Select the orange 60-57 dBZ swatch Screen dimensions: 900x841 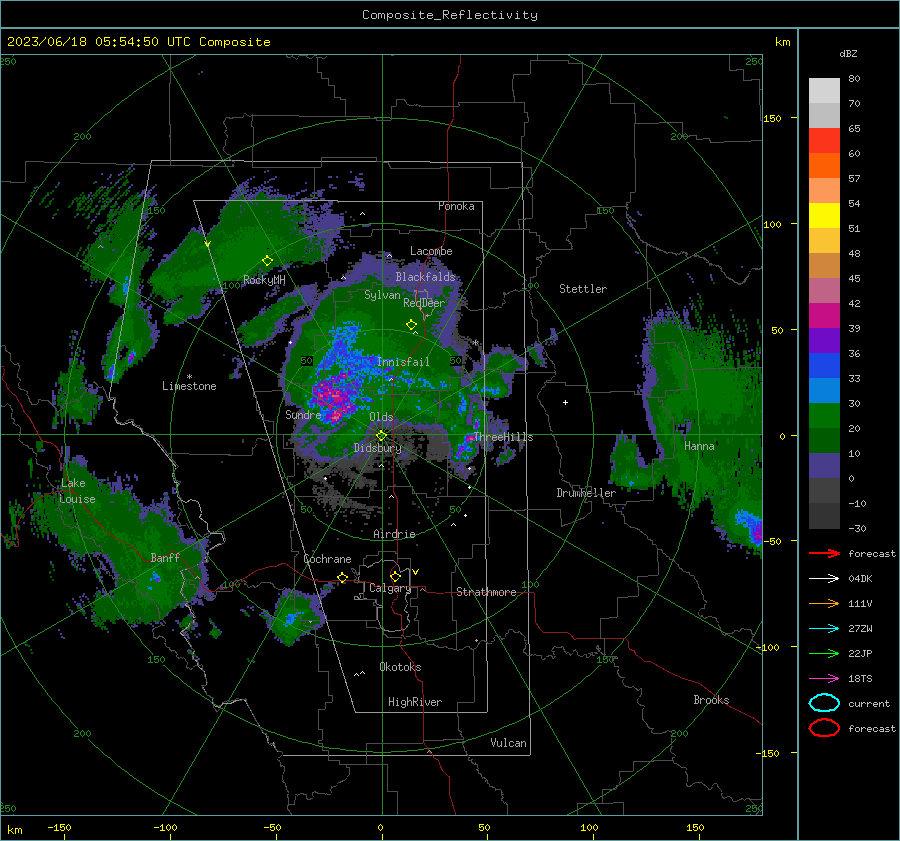tap(824, 166)
